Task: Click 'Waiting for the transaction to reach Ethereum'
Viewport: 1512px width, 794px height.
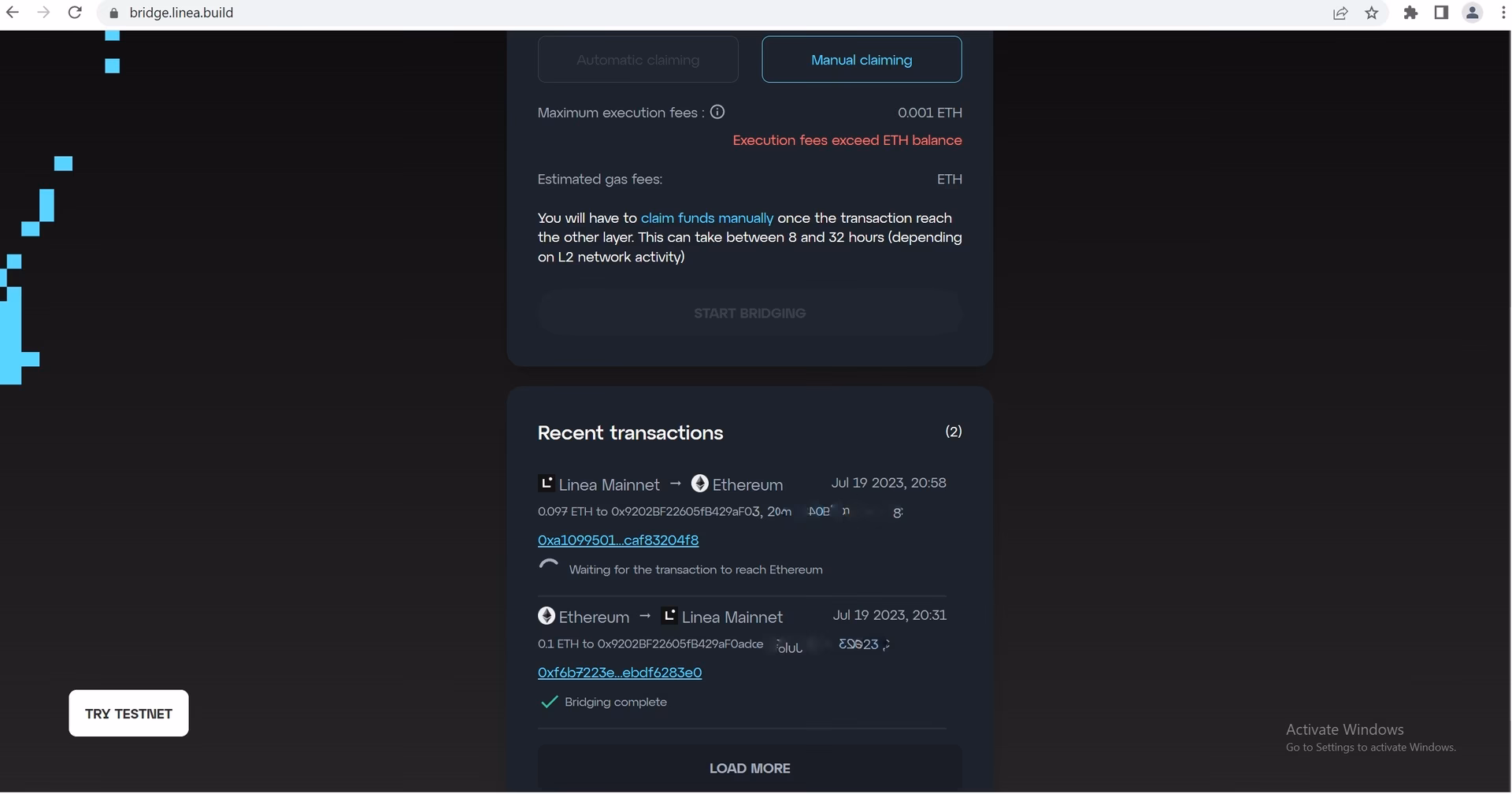Action: coord(696,570)
